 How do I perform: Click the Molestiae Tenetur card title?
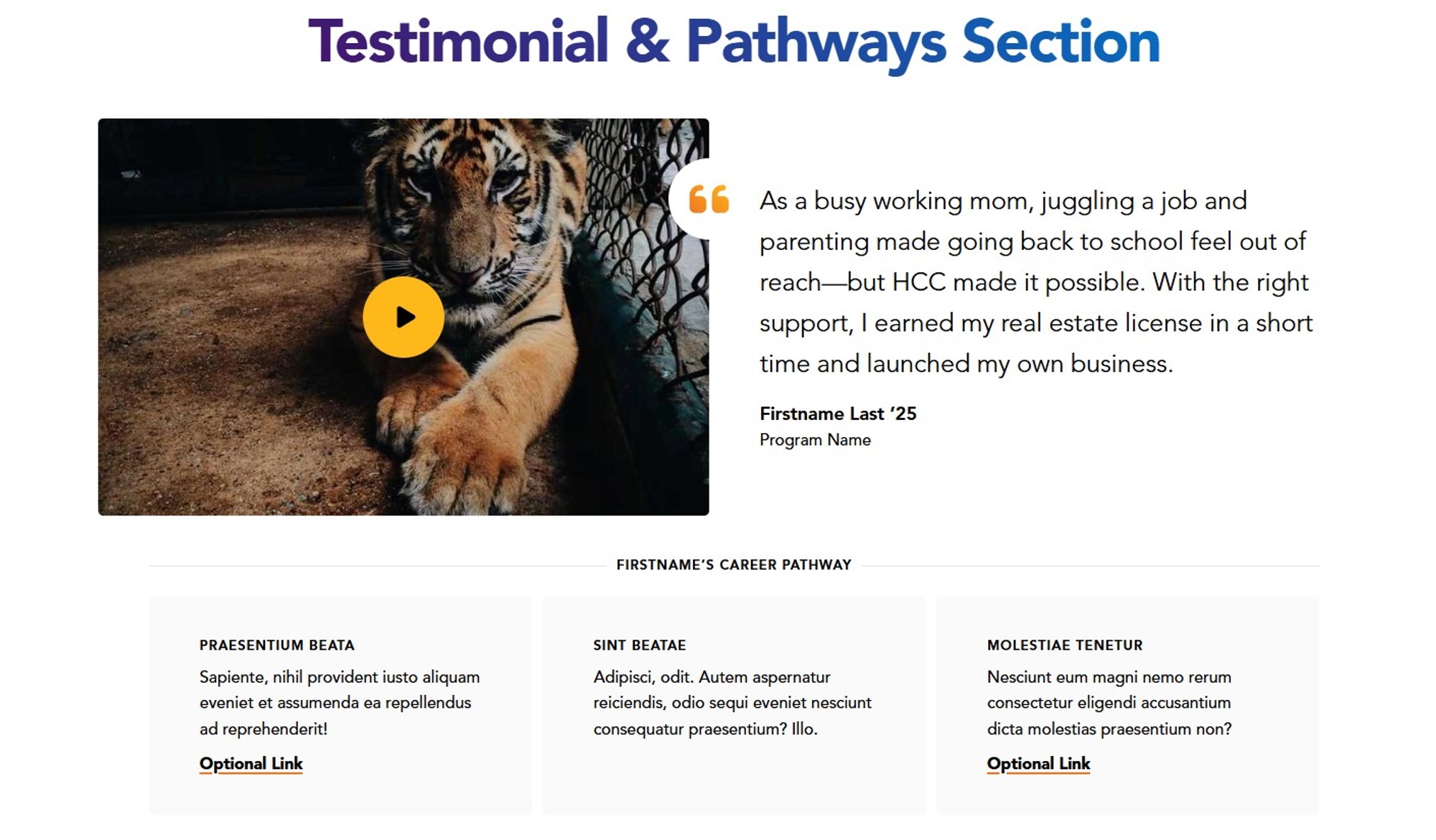pos(1064,645)
